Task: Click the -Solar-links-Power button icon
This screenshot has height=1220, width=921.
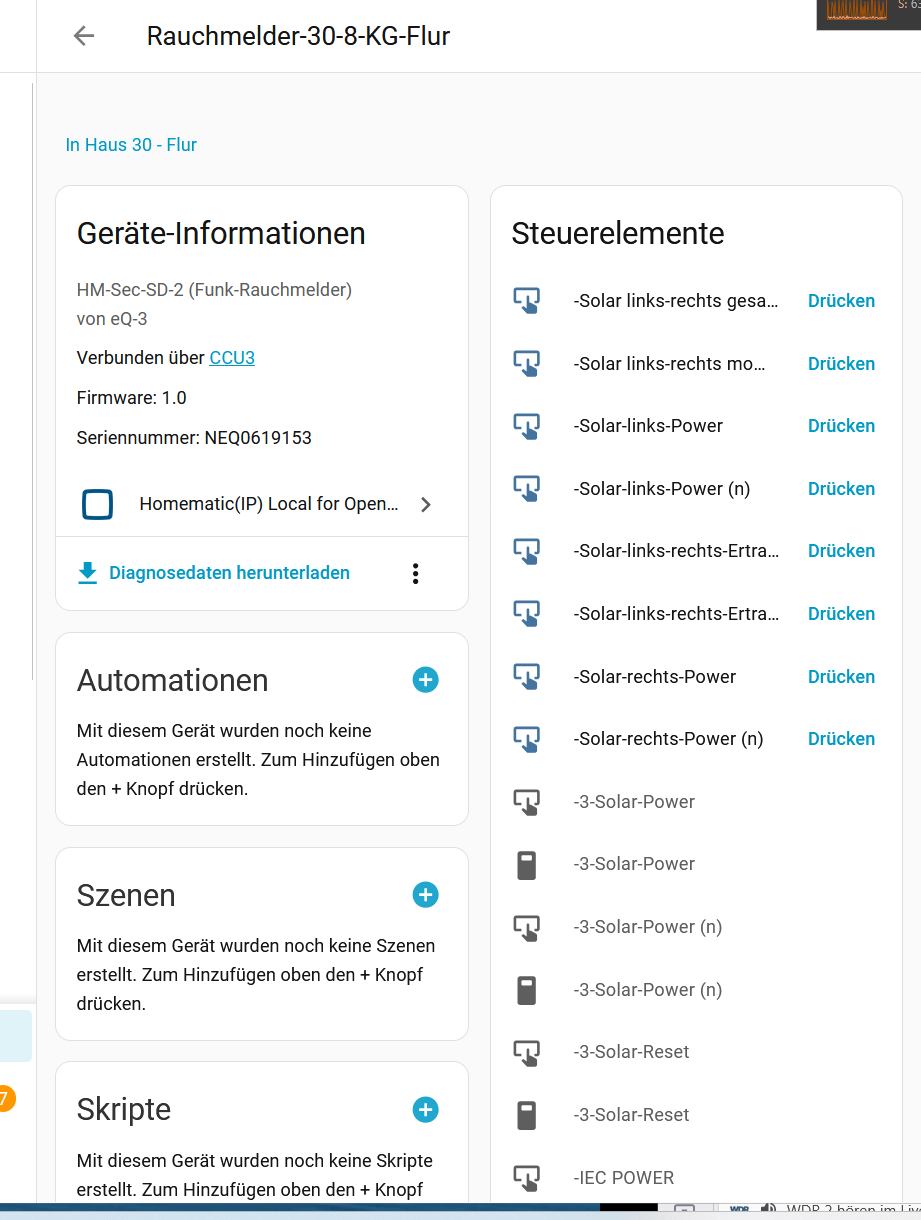Action: point(527,426)
